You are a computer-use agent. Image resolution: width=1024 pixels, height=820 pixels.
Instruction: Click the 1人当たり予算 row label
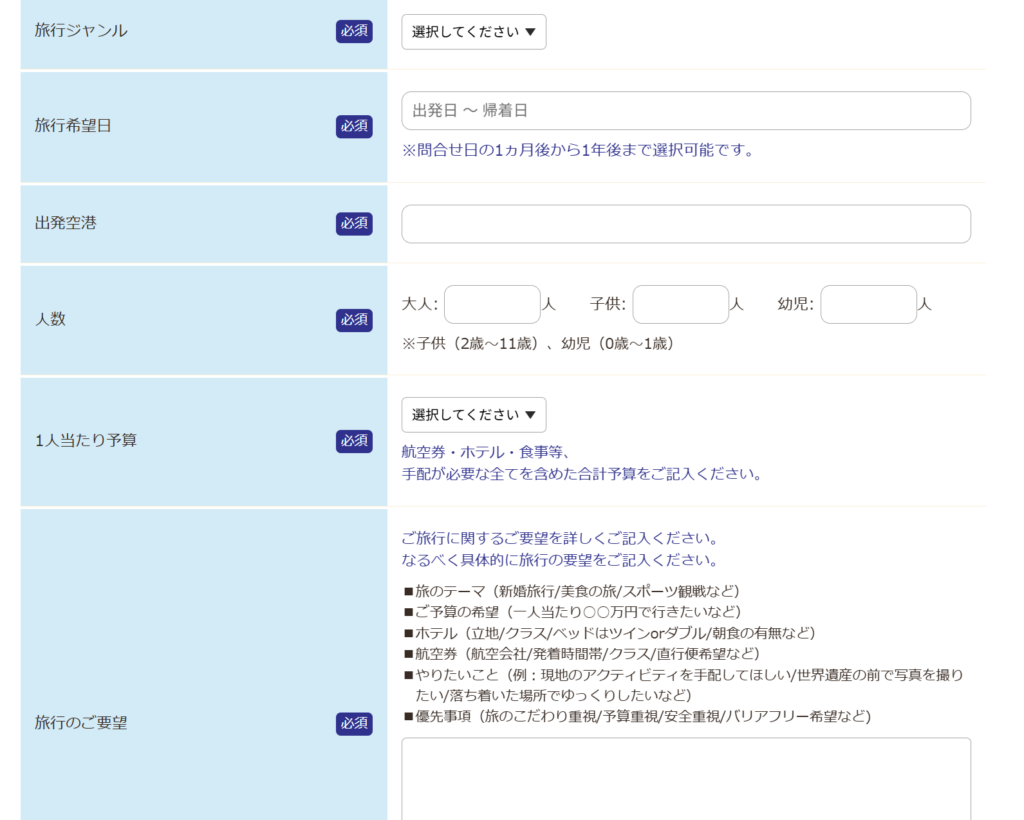[x=85, y=441]
